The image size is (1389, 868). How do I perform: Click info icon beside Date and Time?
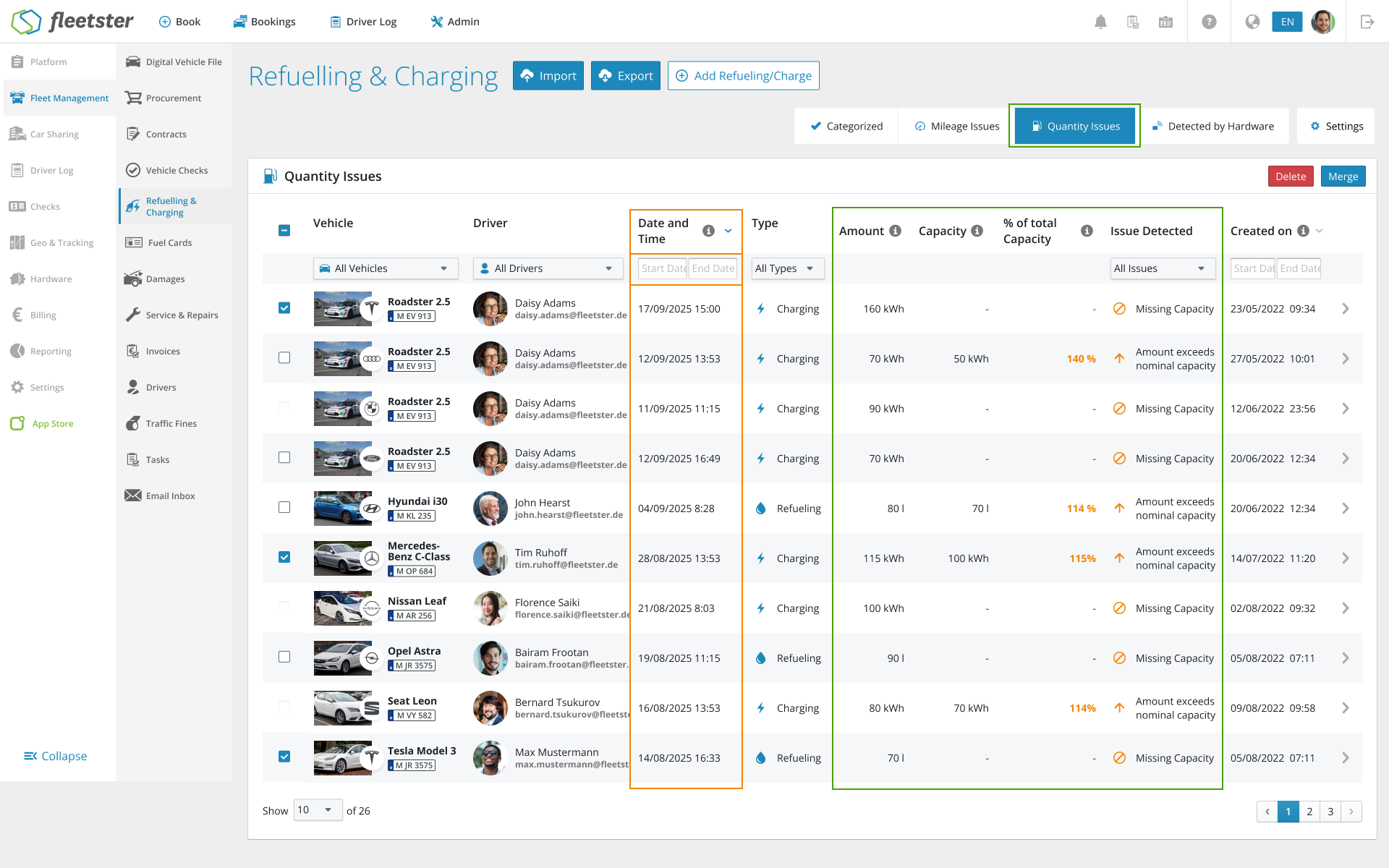tap(708, 231)
